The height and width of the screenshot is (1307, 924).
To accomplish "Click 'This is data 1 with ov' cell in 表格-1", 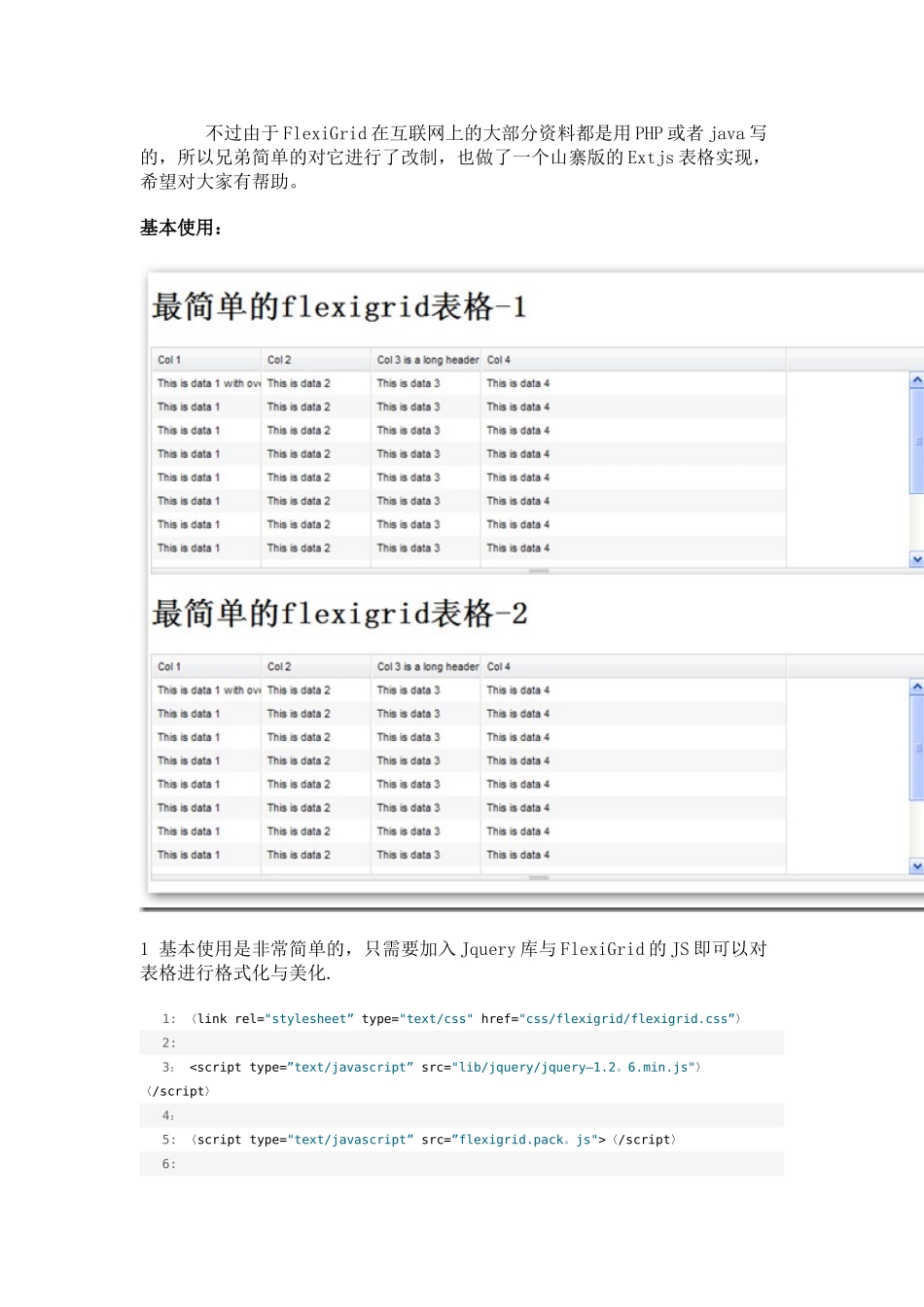I will [x=208, y=383].
